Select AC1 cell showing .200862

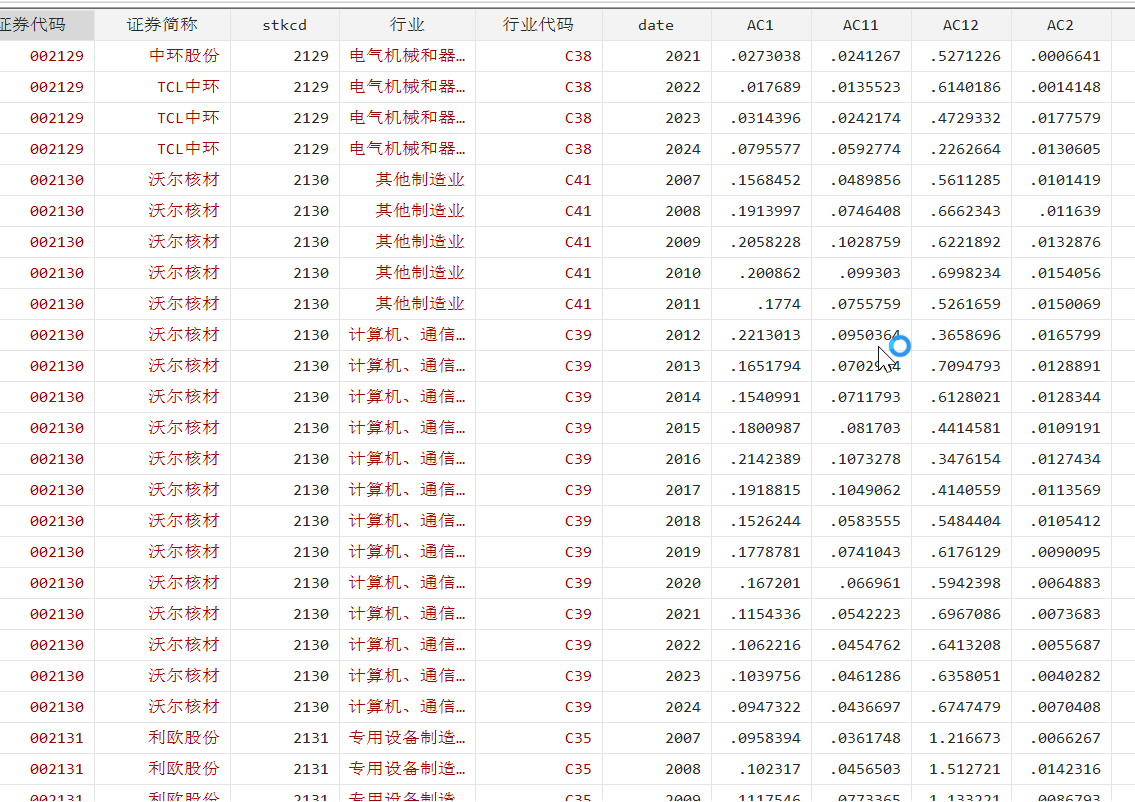click(770, 273)
